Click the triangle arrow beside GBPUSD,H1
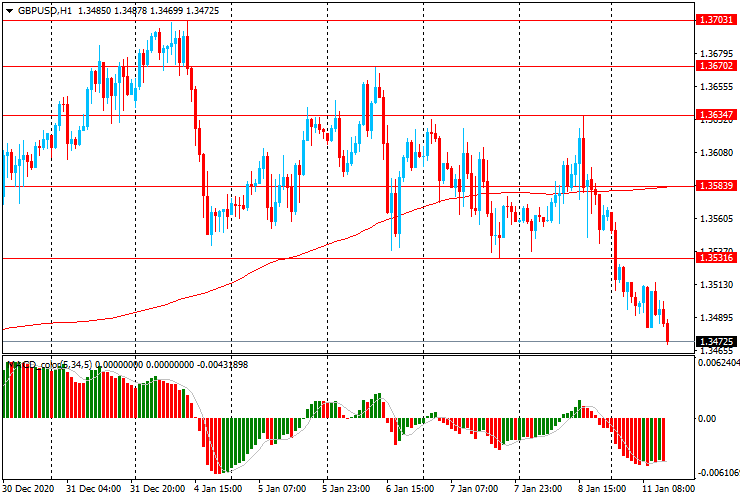This screenshot has width=740, height=500. click(x=9, y=10)
